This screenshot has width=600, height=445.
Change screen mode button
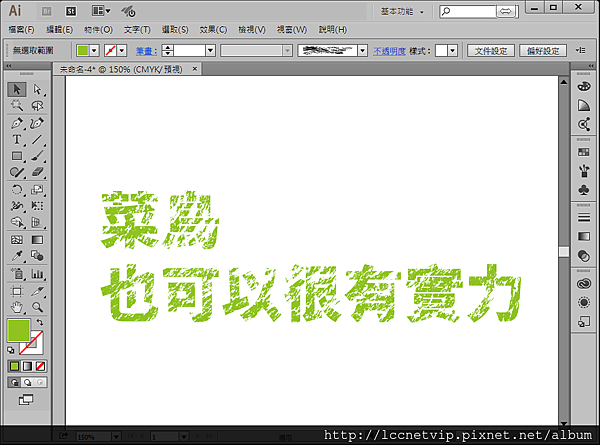click(x=26, y=400)
